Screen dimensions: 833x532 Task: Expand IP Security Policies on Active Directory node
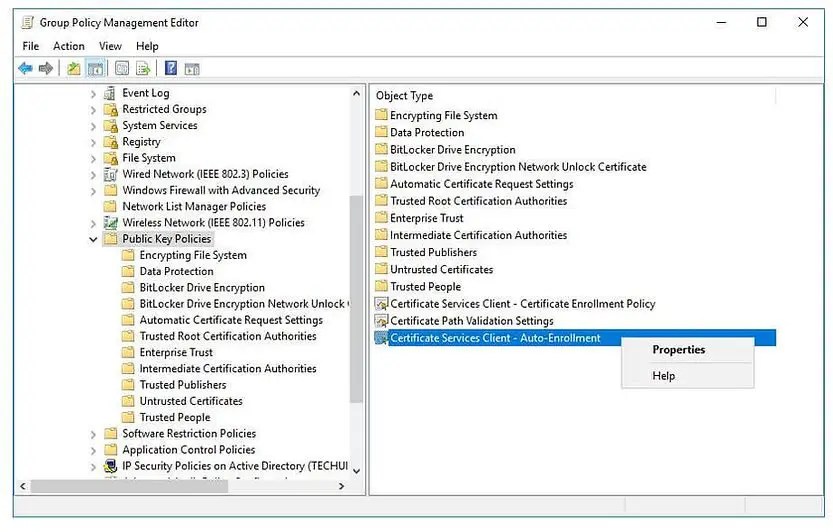click(93, 467)
